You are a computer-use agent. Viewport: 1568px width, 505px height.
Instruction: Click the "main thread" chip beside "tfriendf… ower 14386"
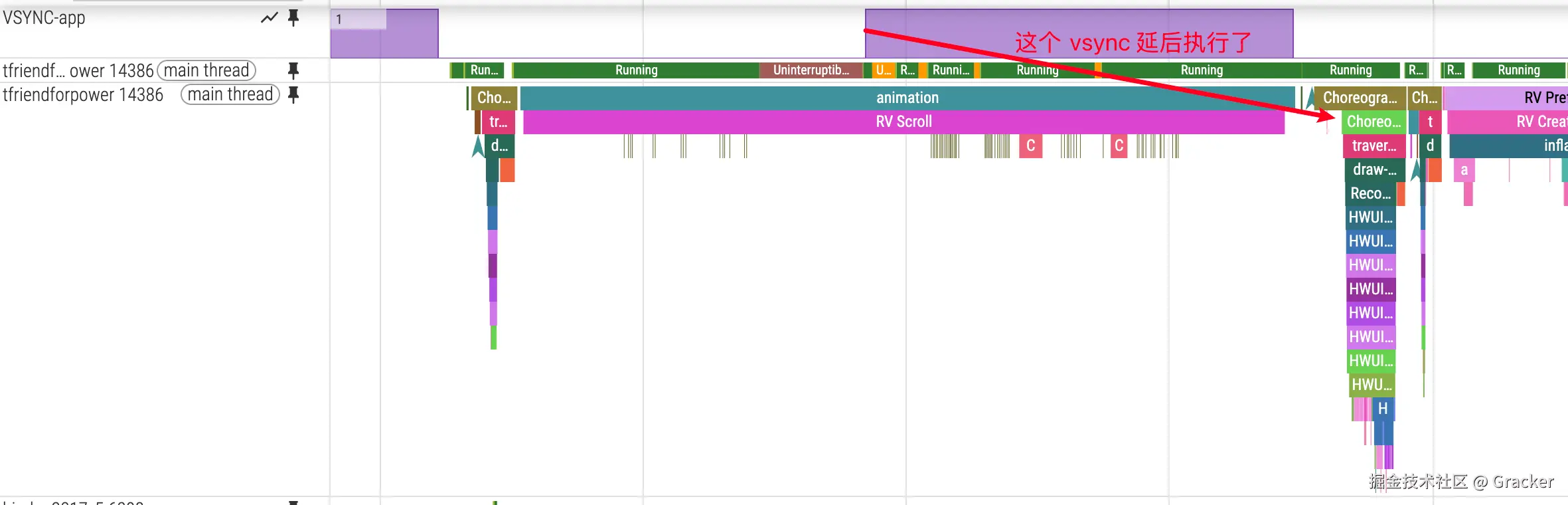click(x=206, y=70)
